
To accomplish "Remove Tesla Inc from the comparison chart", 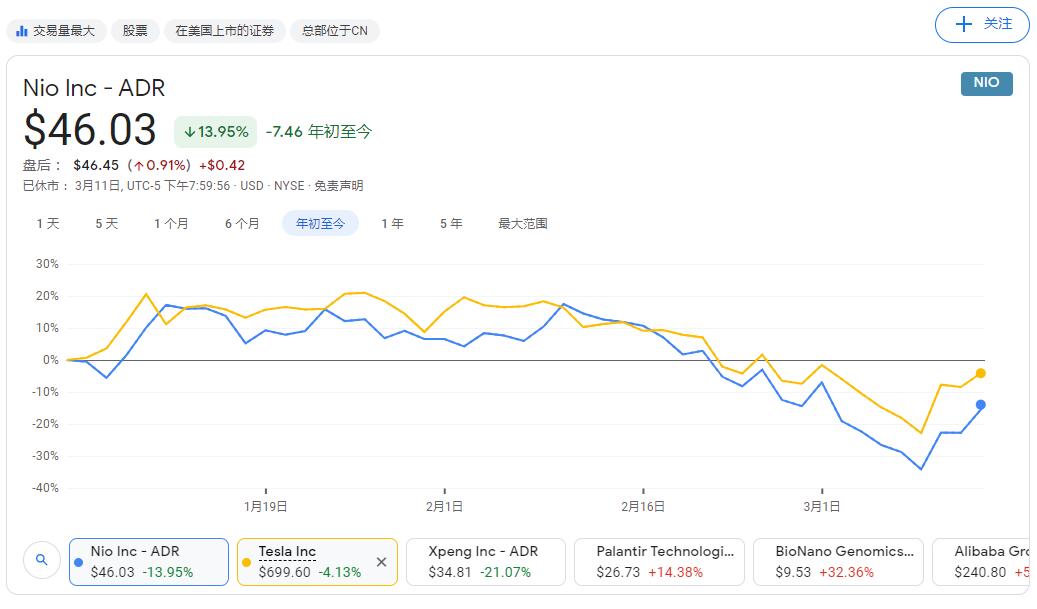I will tap(381, 562).
